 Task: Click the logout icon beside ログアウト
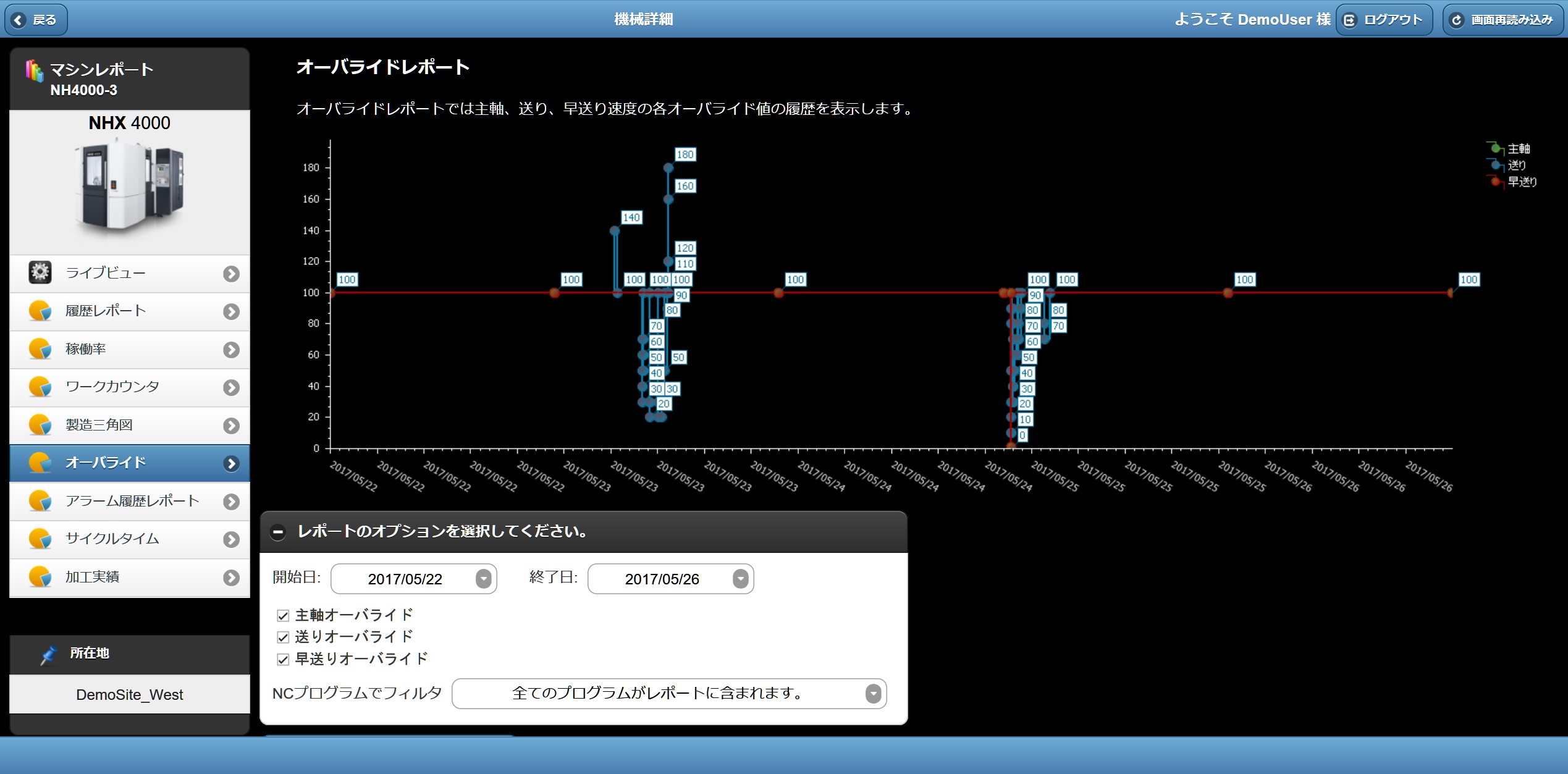pos(1350,20)
